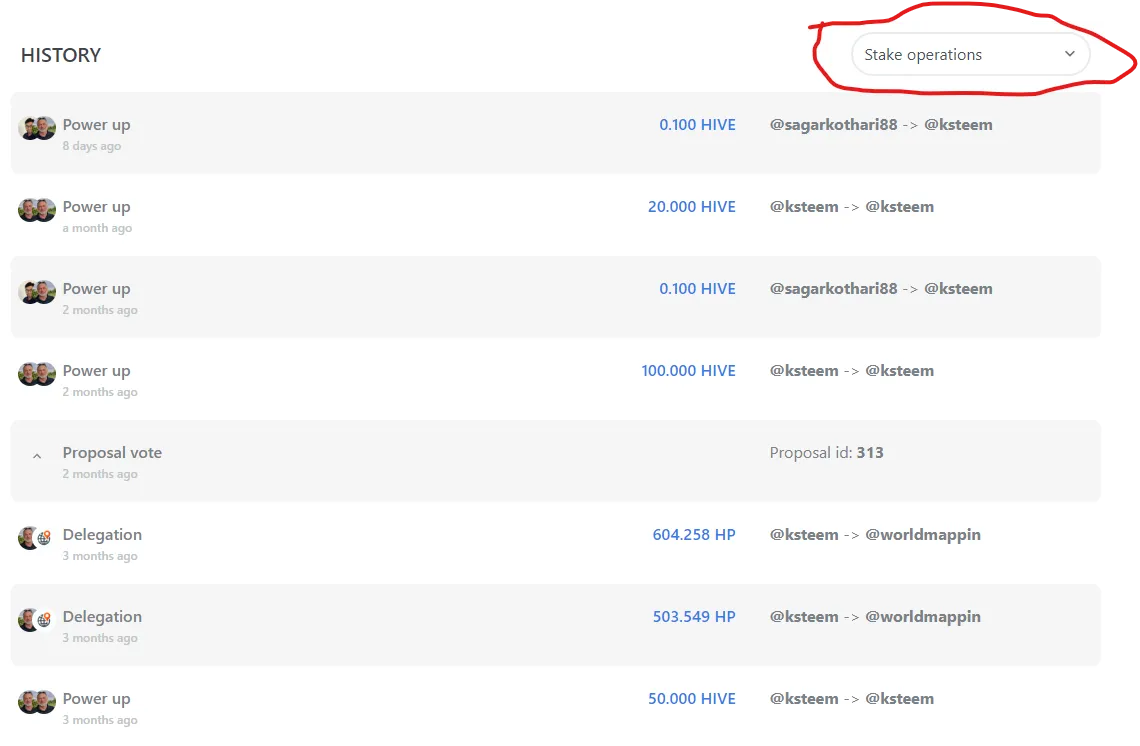Open @ksteem sender link in 503.549 HP row
This screenshot has height=746, width=1140.
coord(804,617)
